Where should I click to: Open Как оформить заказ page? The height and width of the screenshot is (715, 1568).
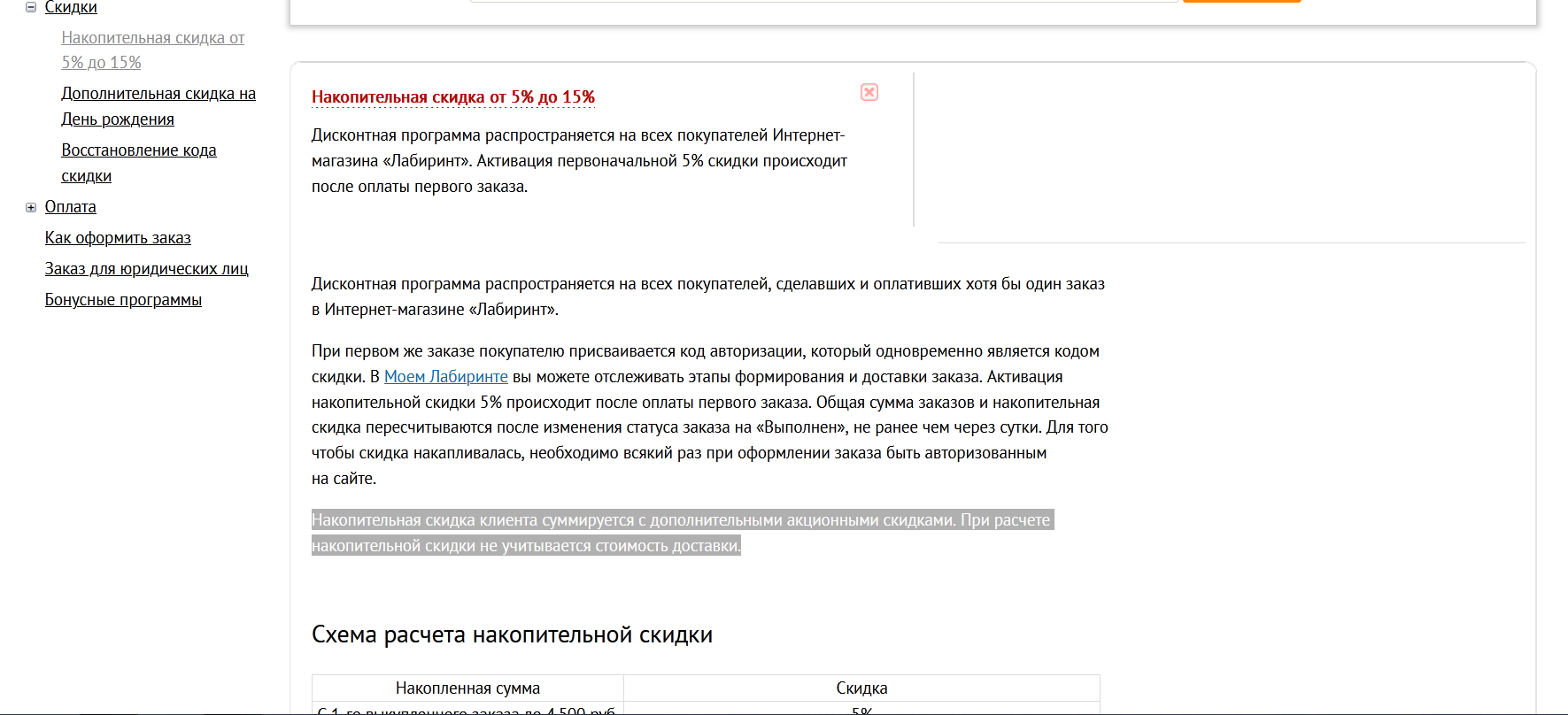[x=118, y=238]
